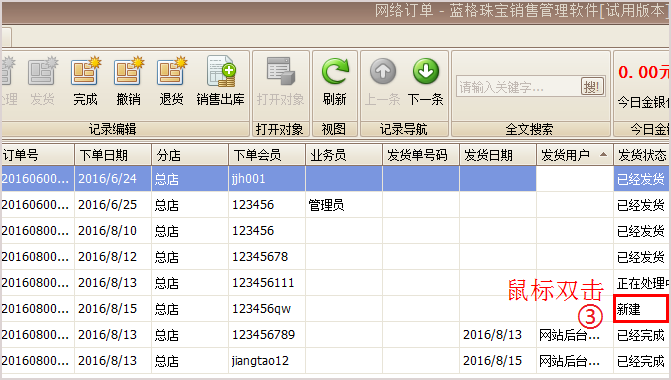671x380 pixels.
Task: Select member cell jiangtao12
Action: point(267,361)
